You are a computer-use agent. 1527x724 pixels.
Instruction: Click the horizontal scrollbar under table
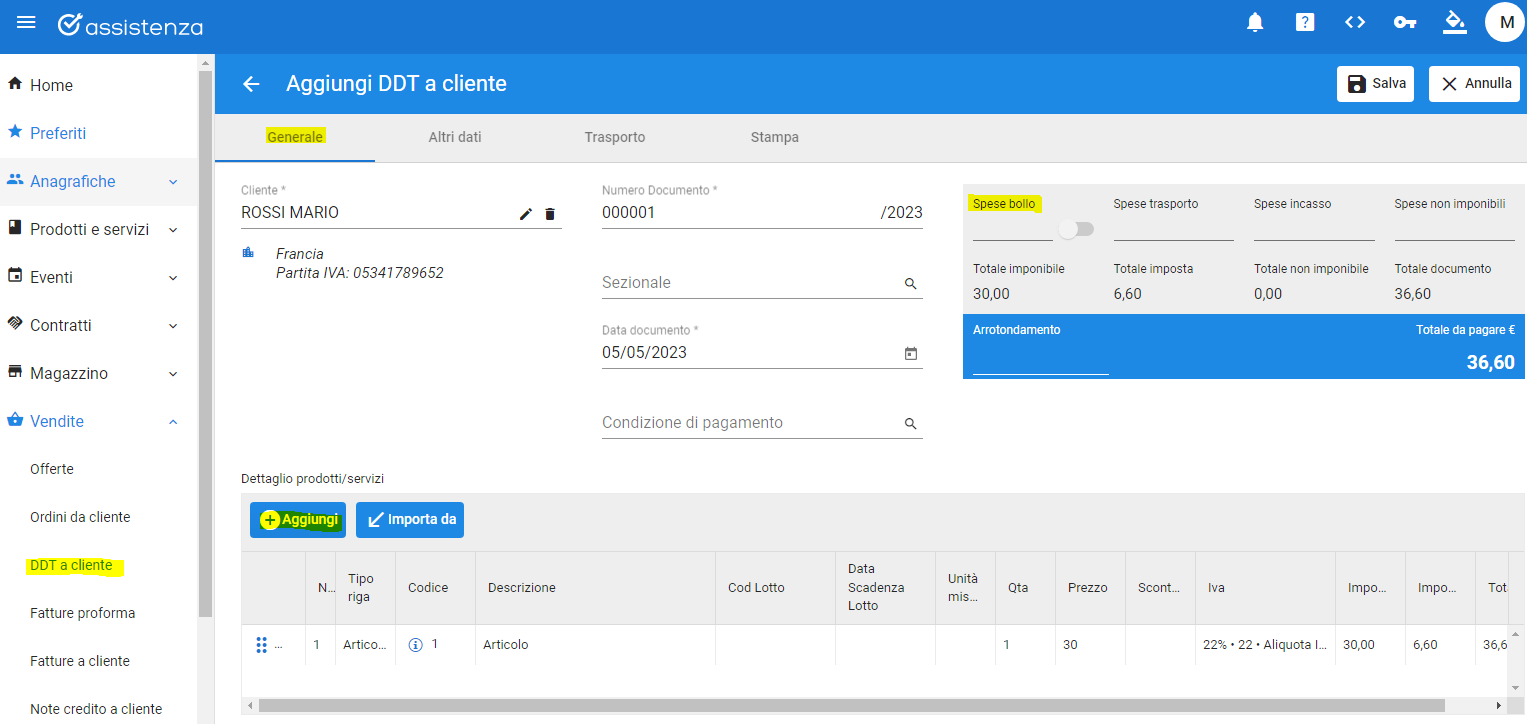coord(851,705)
